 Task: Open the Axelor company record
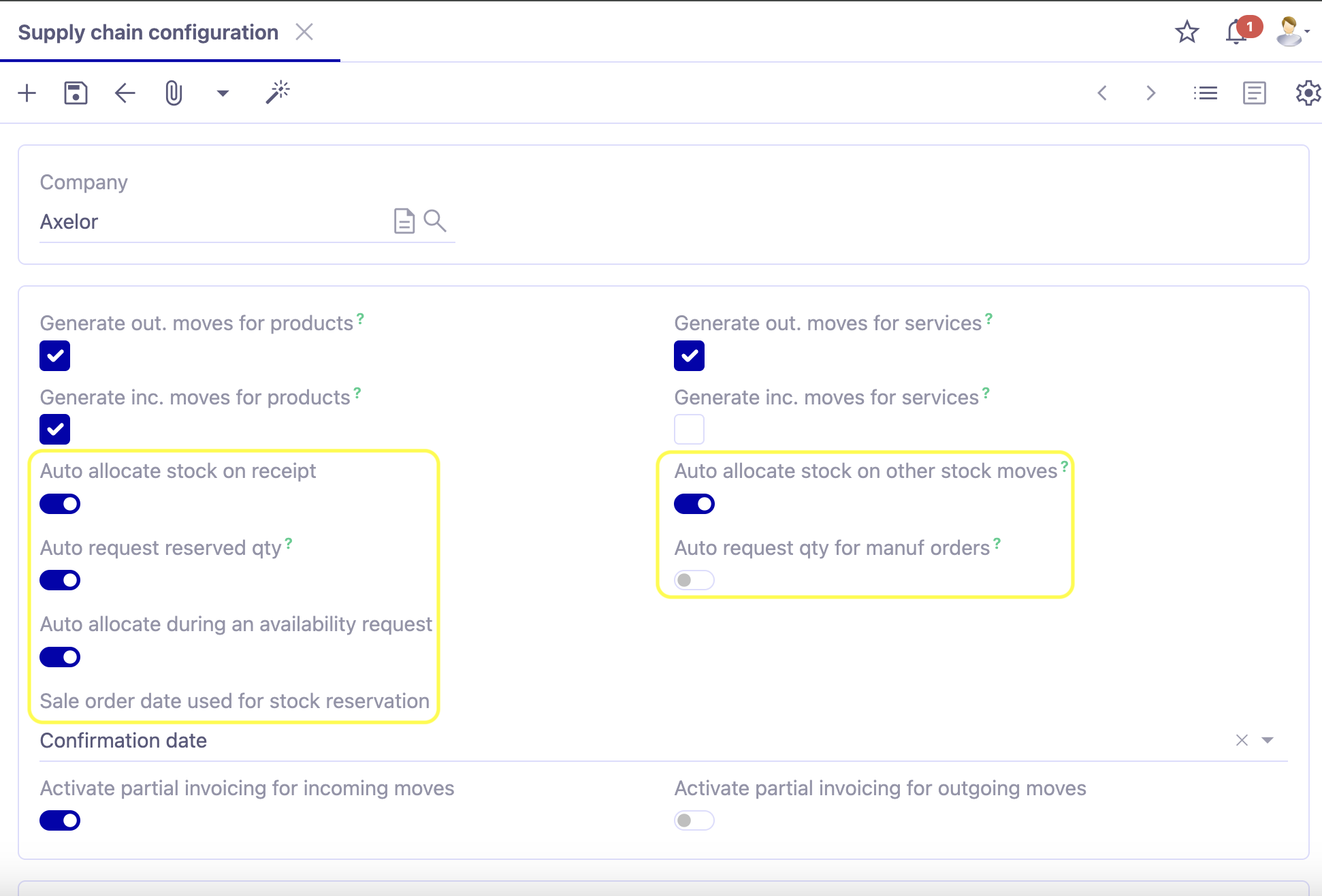404,221
